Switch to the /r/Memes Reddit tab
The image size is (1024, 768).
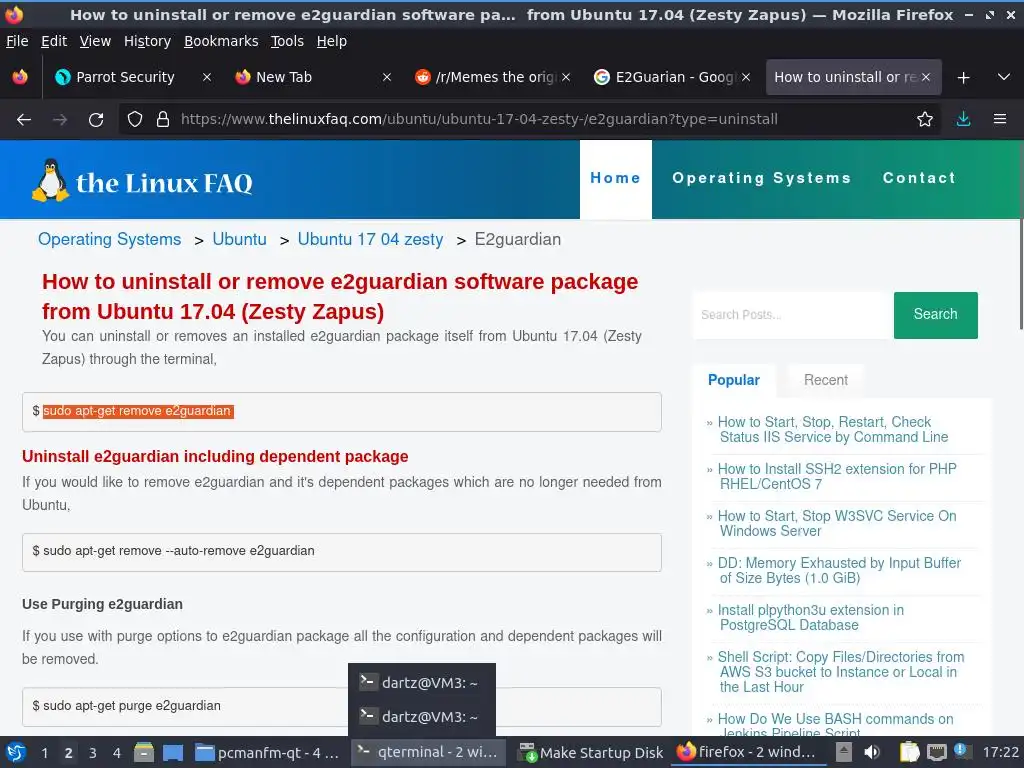[487, 77]
